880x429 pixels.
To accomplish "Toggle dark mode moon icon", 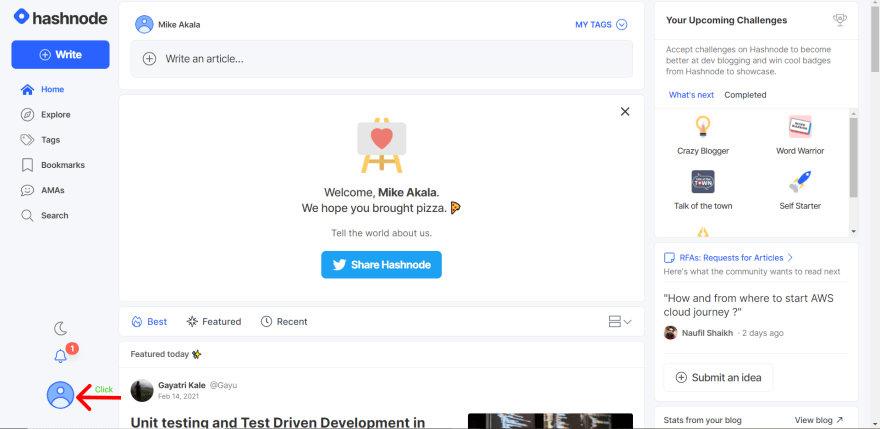I will (61, 328).
